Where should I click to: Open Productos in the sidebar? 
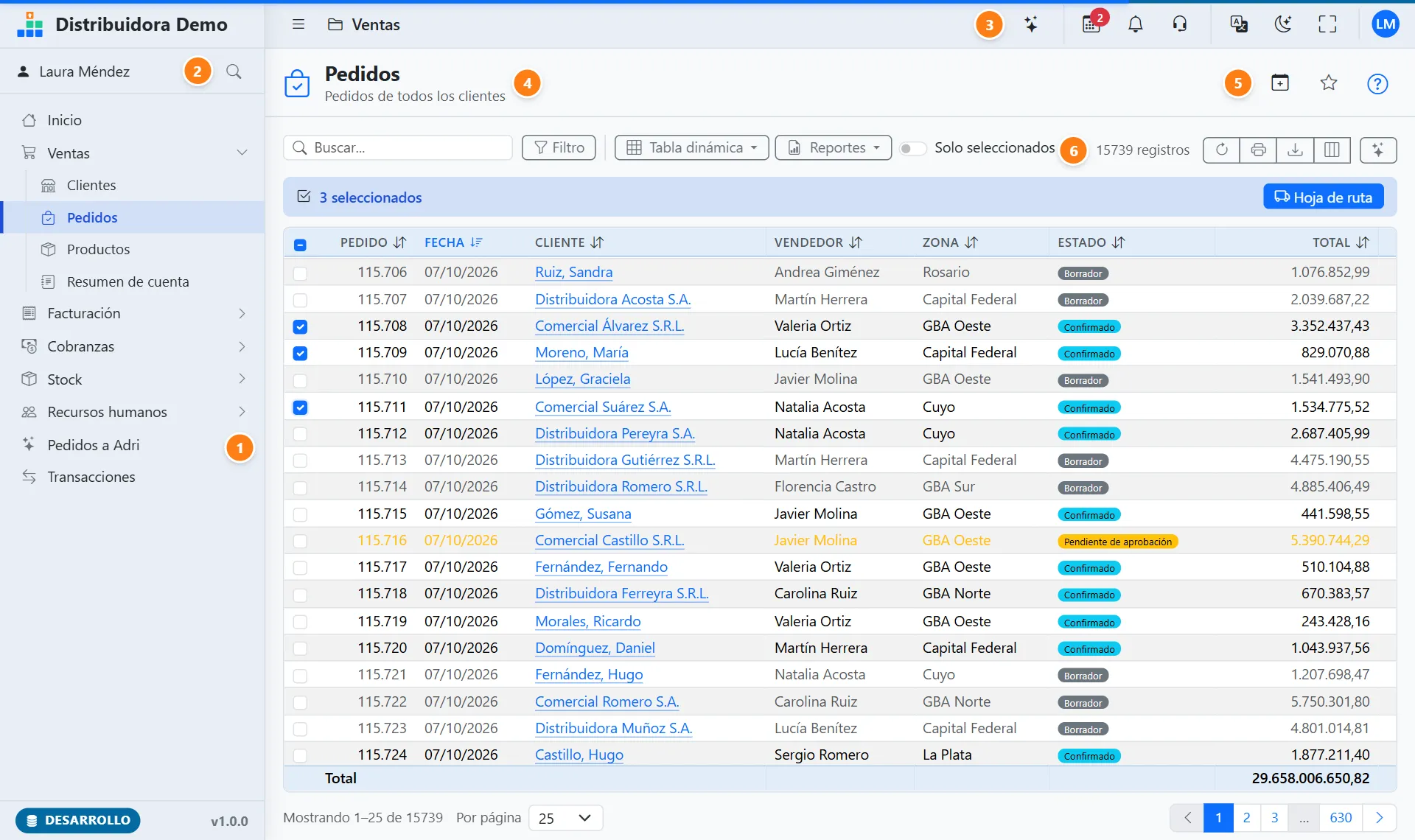click(x=133, y=249)
